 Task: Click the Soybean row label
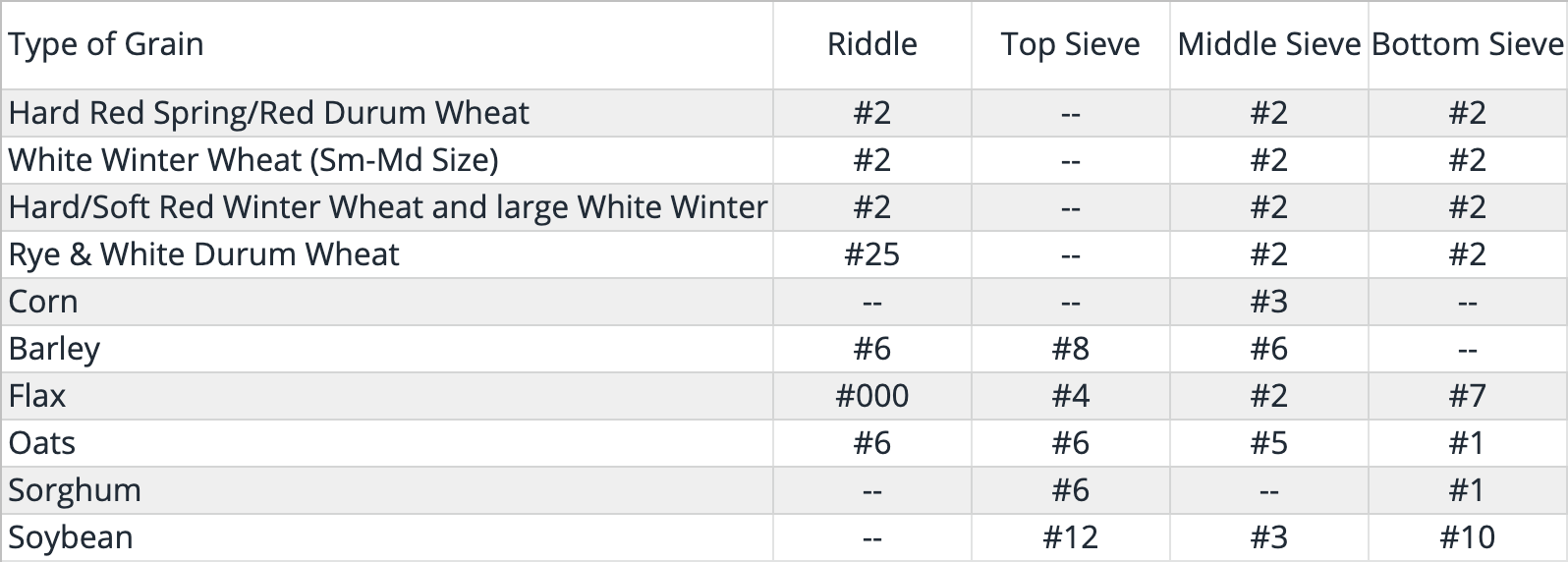pyautogui.click(x=71, y=537)
